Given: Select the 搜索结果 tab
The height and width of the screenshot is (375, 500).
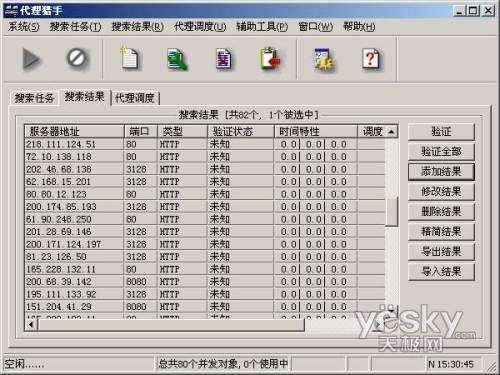Looking at the screenshot, I should [x=85, y=97].
